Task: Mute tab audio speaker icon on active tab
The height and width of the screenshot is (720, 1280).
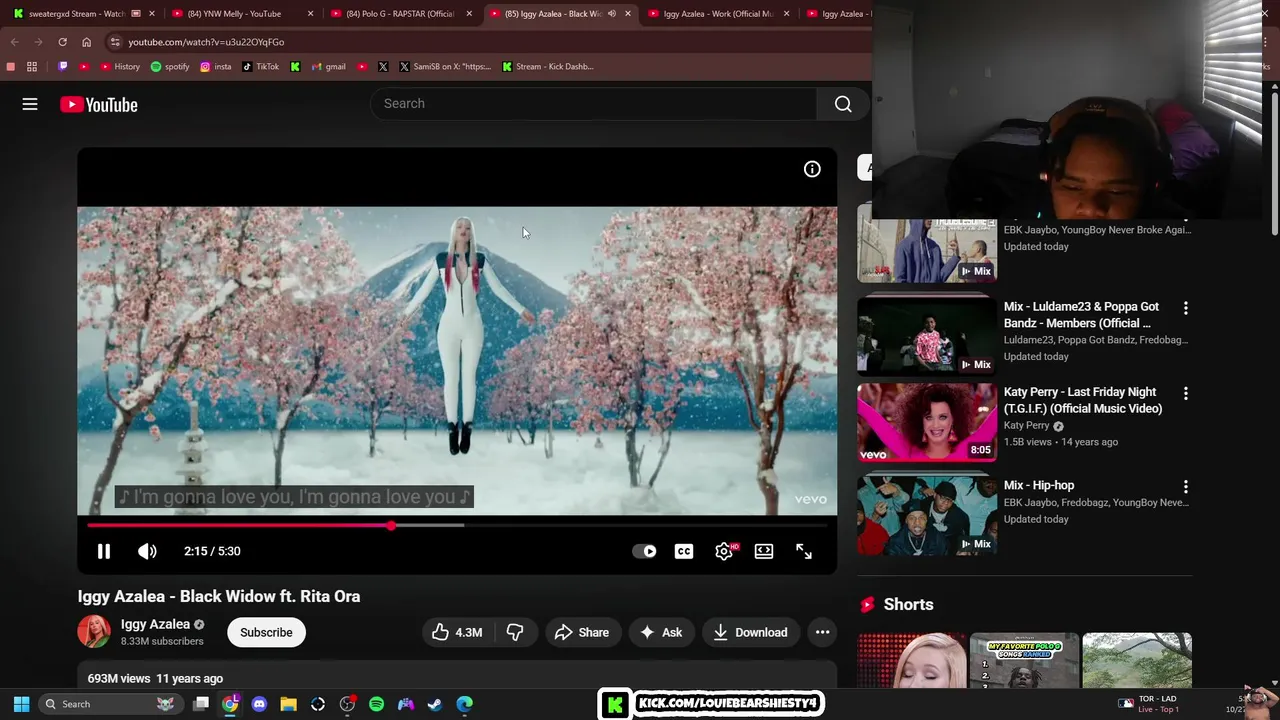Action: 611,14
